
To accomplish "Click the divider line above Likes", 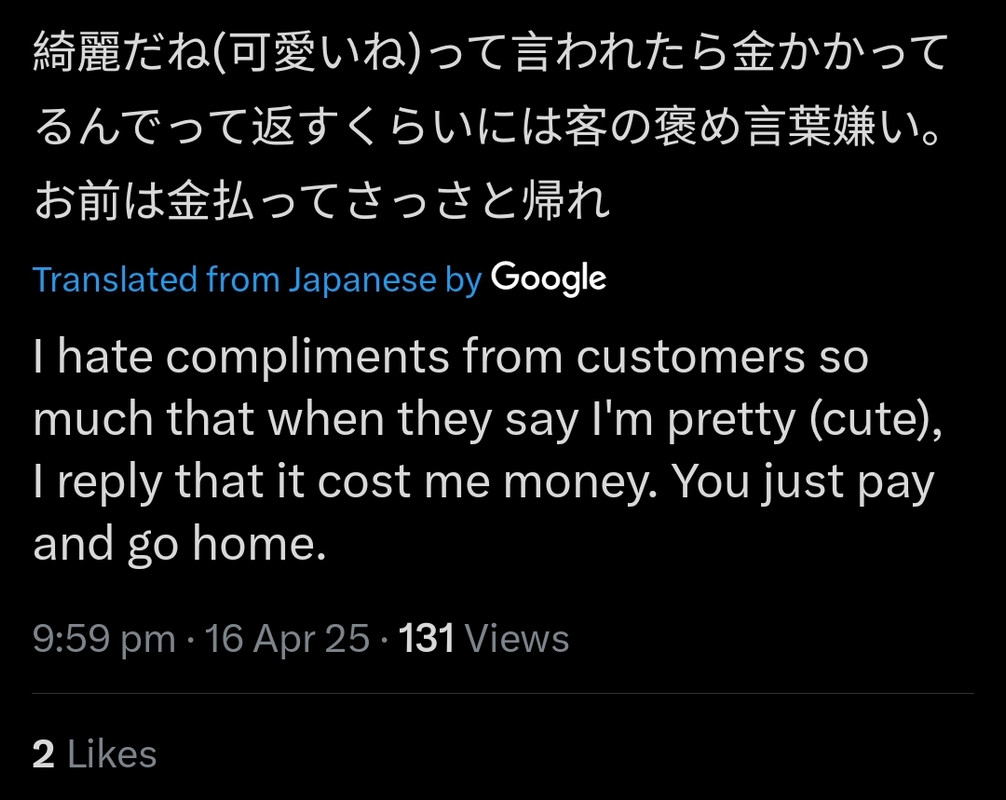I will [503, 694].
